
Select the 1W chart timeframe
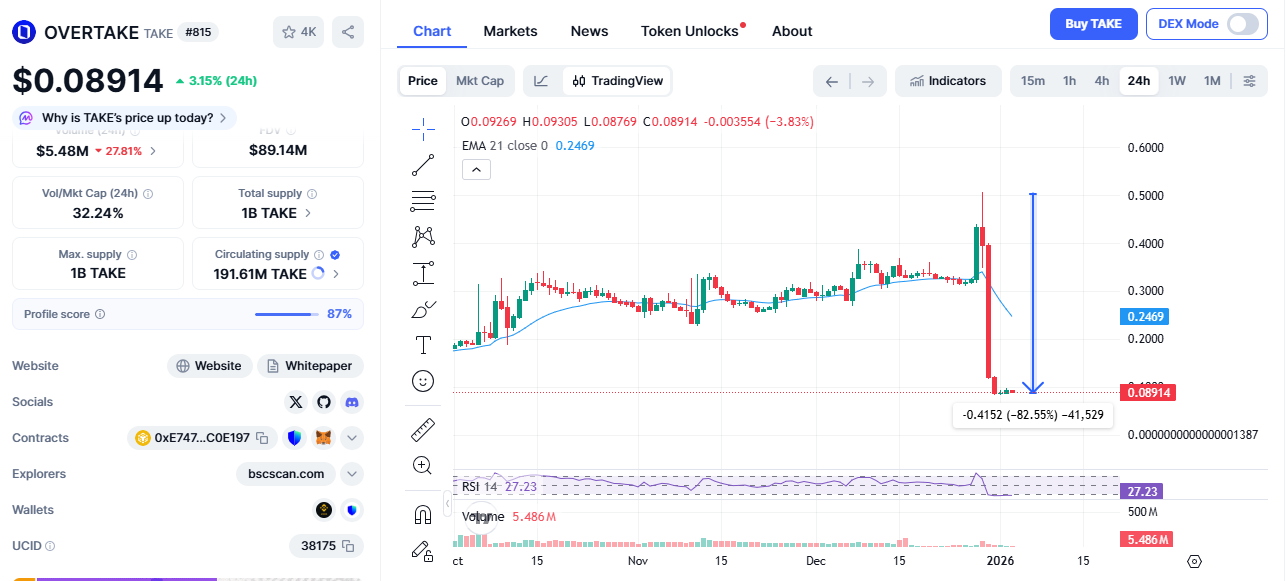pyautogui.click(x=1176, y=80)
